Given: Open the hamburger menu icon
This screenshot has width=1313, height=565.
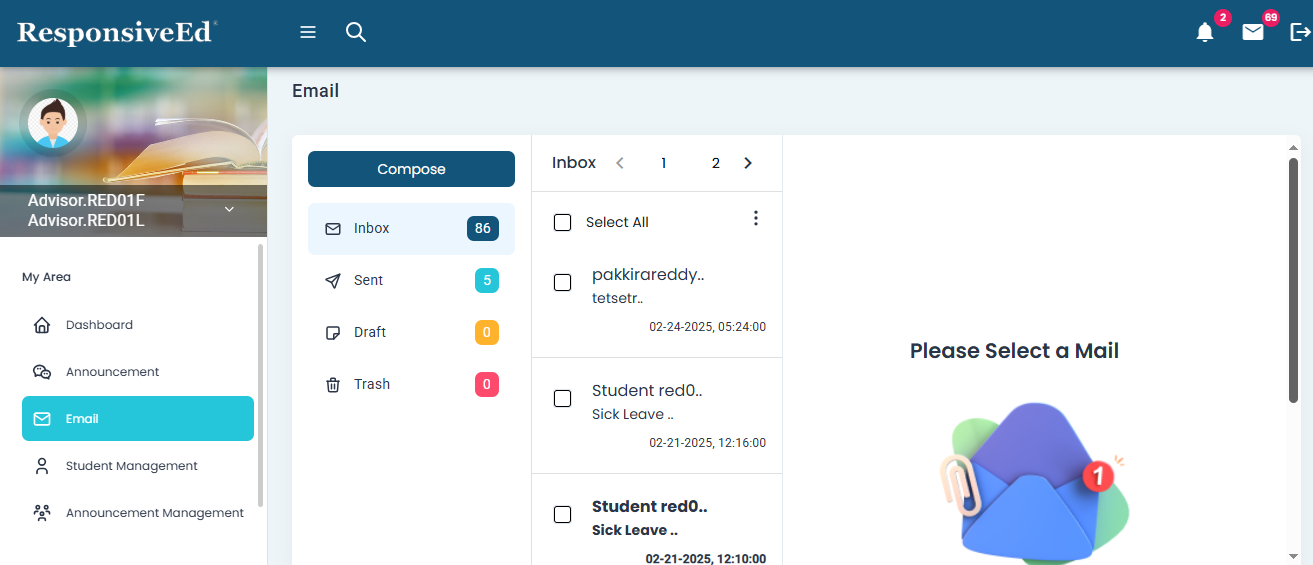Looking at the screenshot, I should click(308, 33).
